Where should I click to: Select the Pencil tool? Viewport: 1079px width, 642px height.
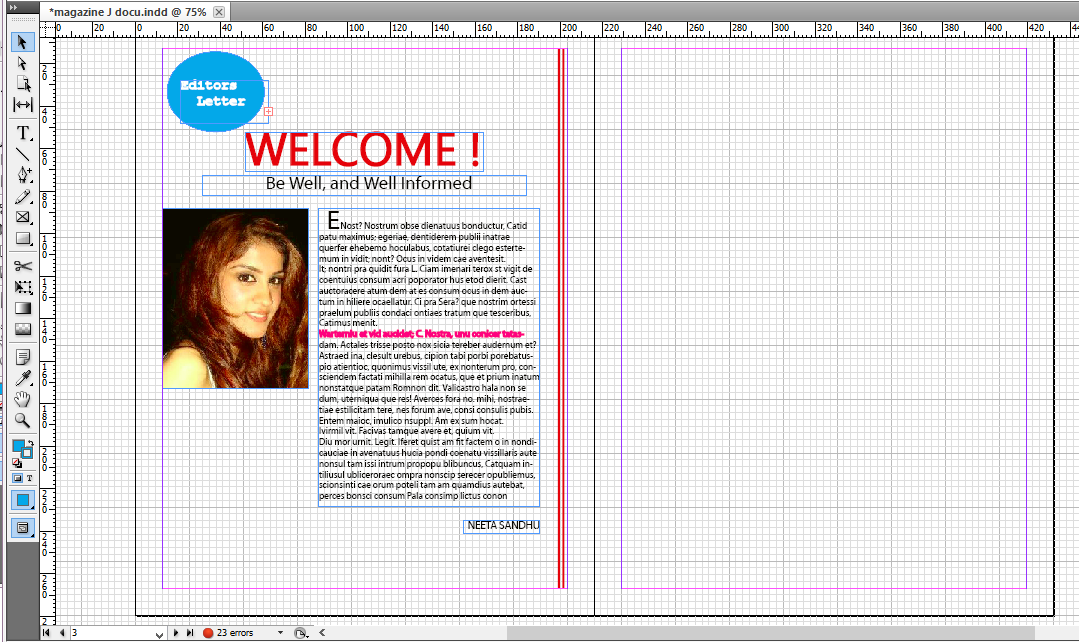tap(22, 196)
